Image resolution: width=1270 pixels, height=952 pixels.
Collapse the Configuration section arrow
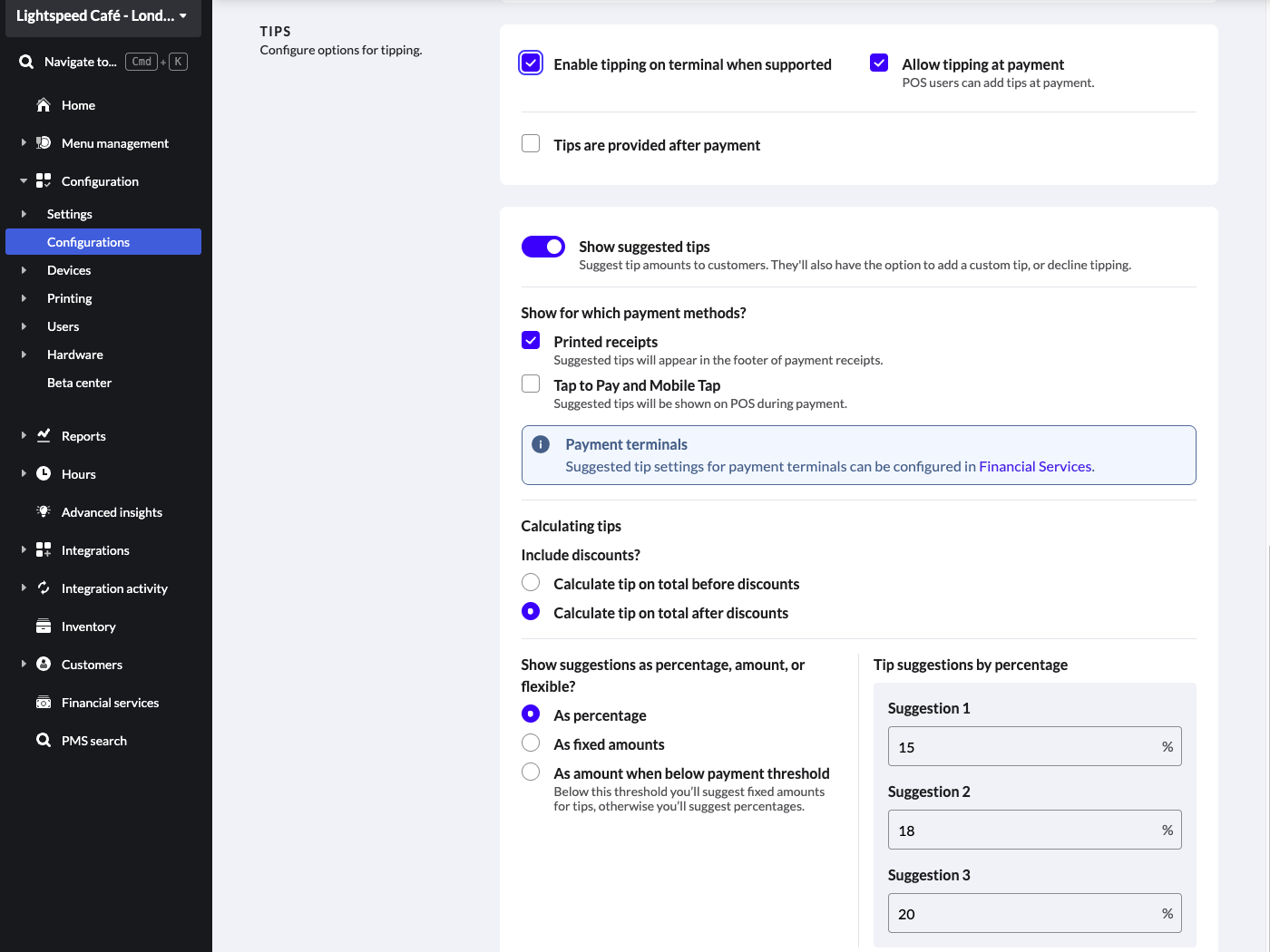[x=24, y=181]
